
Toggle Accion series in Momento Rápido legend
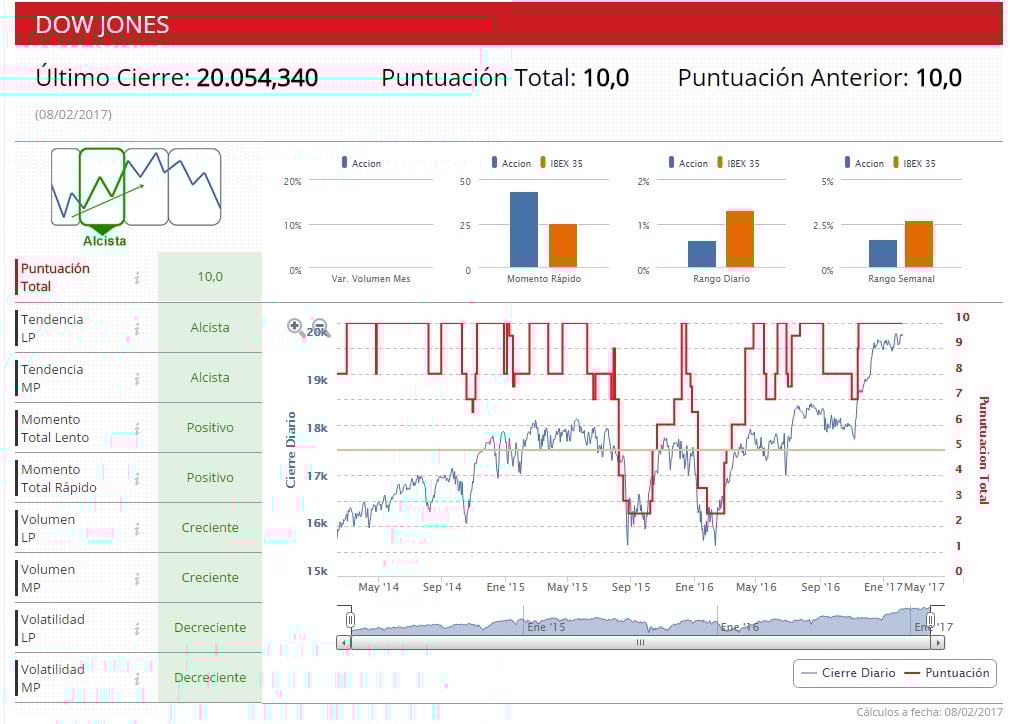pyautogui.click(x=511, y=163)
